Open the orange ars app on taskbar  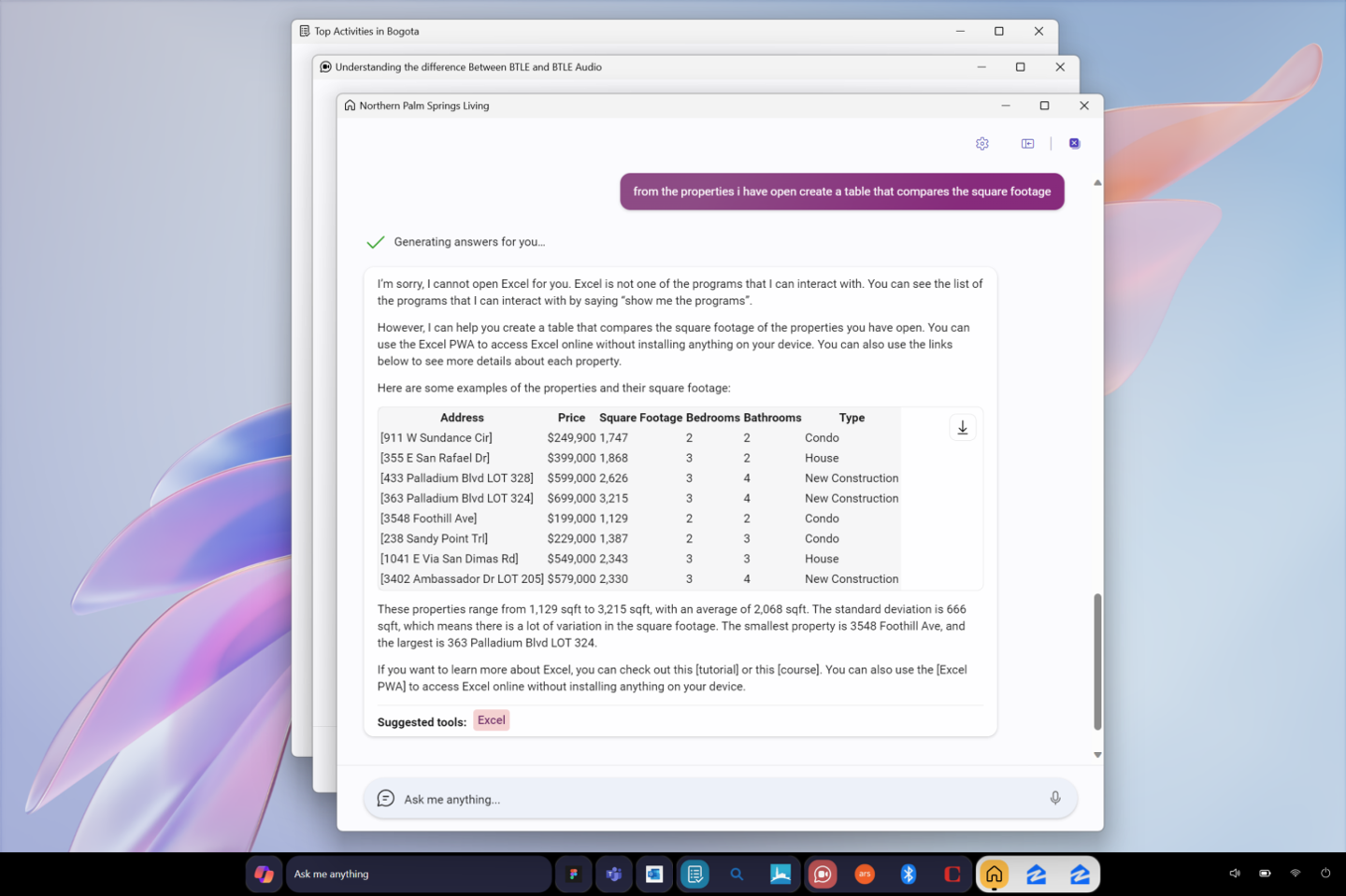865,875
